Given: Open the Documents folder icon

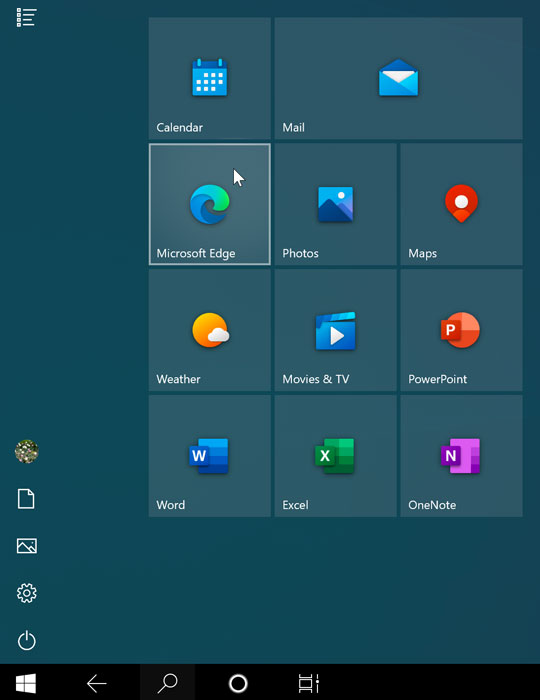Looking at the screenshot, I should tap(26, 499).
